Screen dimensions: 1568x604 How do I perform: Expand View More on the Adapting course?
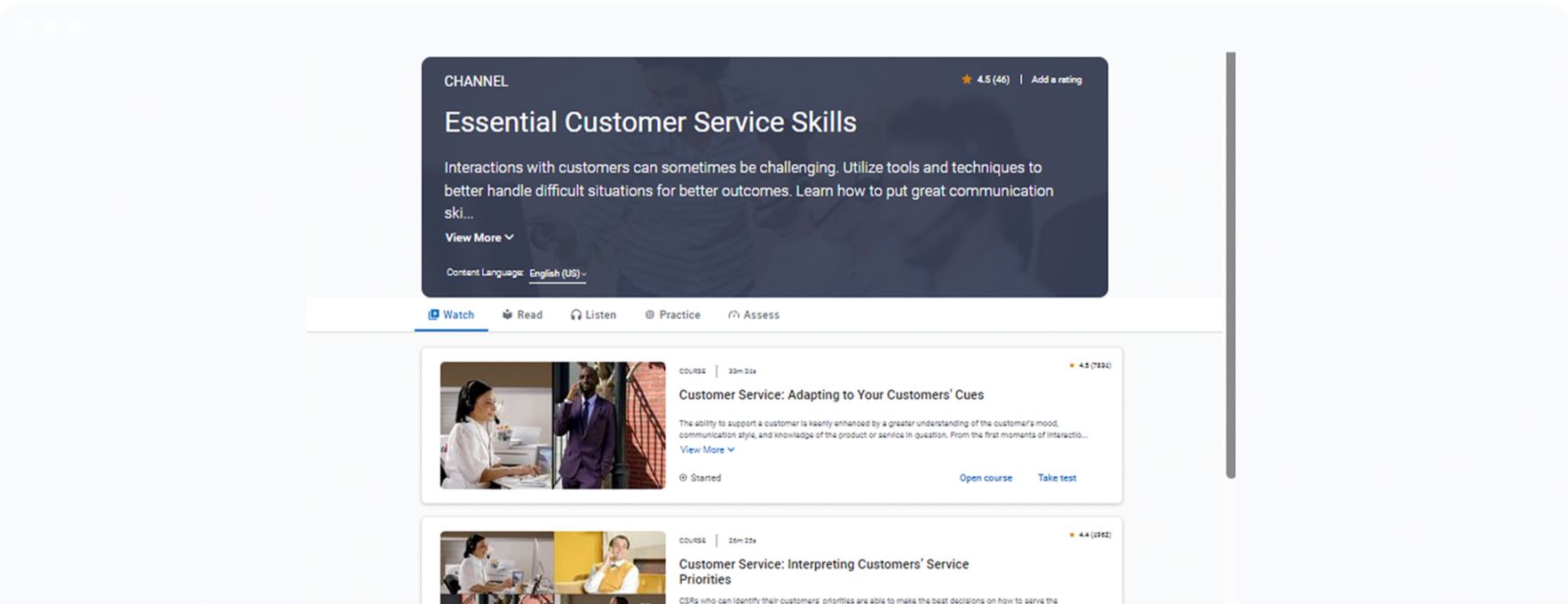pos(707,450)
